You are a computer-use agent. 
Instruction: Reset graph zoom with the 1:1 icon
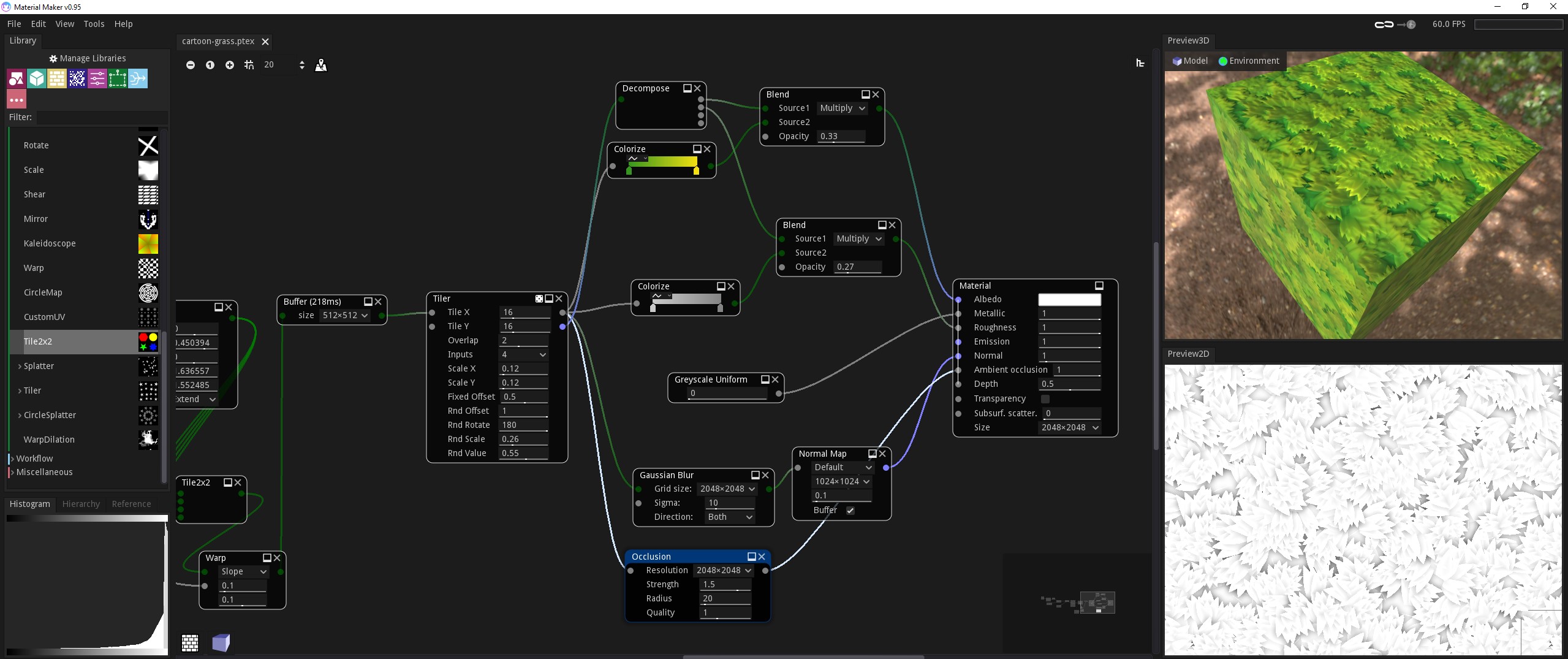tap(210, 65)
